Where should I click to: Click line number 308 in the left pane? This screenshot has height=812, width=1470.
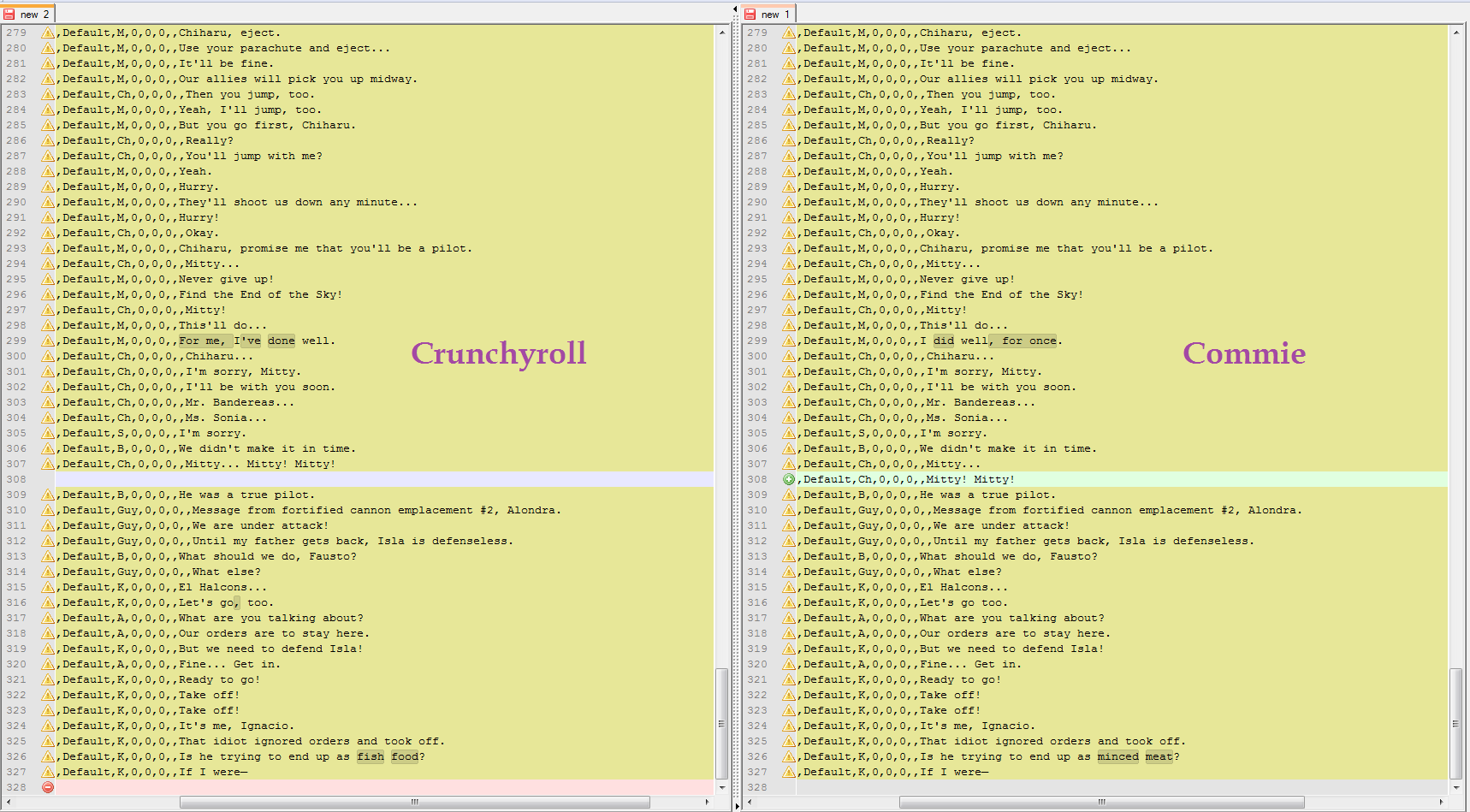pyautogui.click(x=16, y=479)
